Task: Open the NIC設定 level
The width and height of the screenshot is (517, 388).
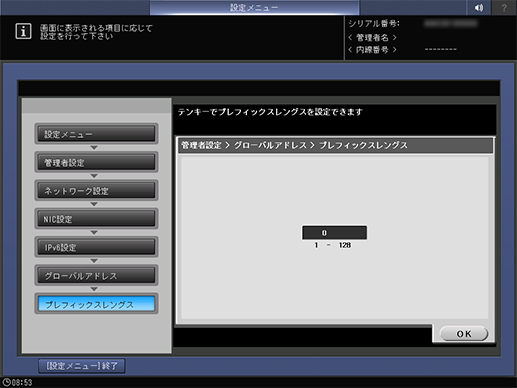Action: click(x=96, y=219)
